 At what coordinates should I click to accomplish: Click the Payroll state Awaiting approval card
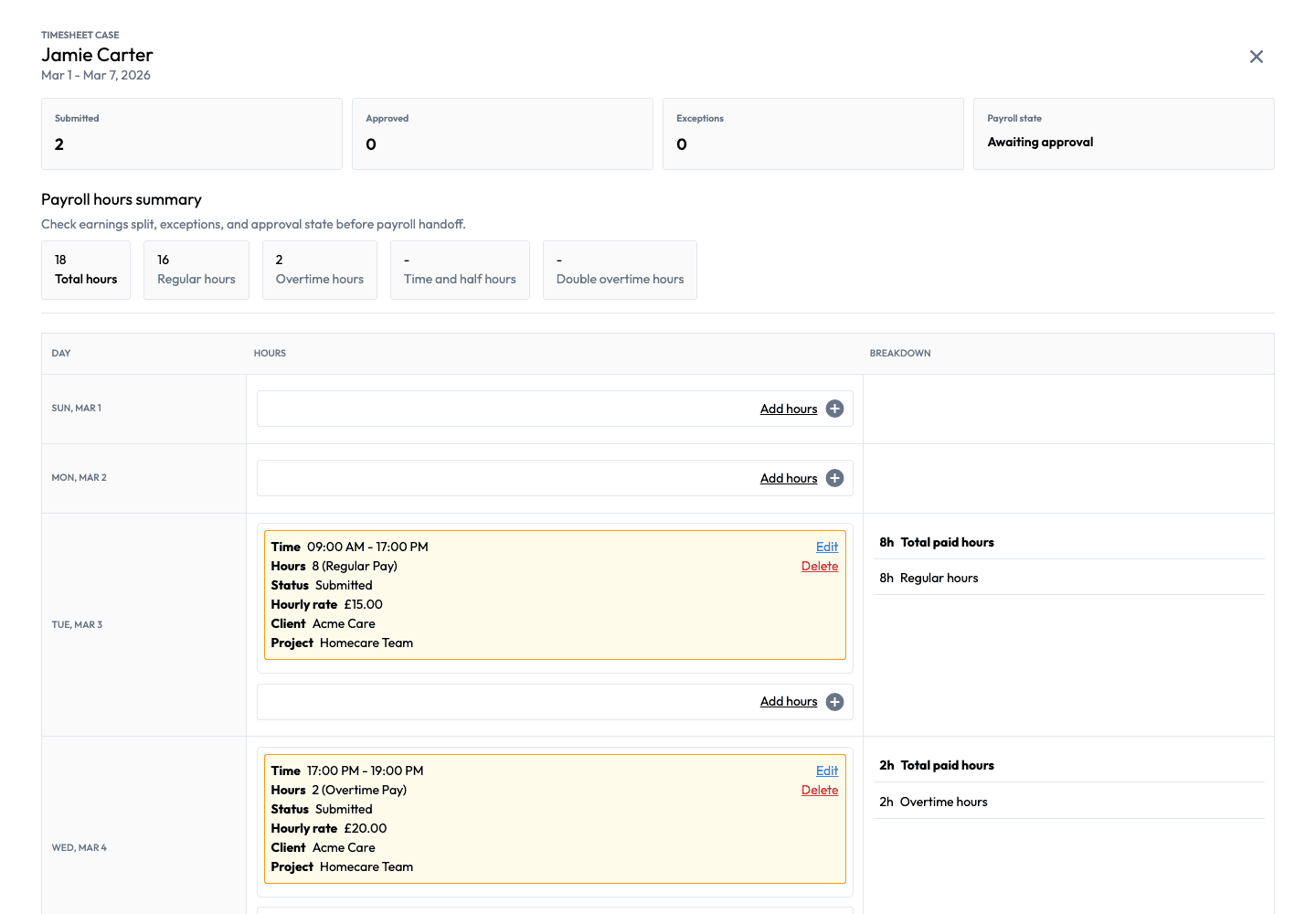click(x=1124, y=133)
